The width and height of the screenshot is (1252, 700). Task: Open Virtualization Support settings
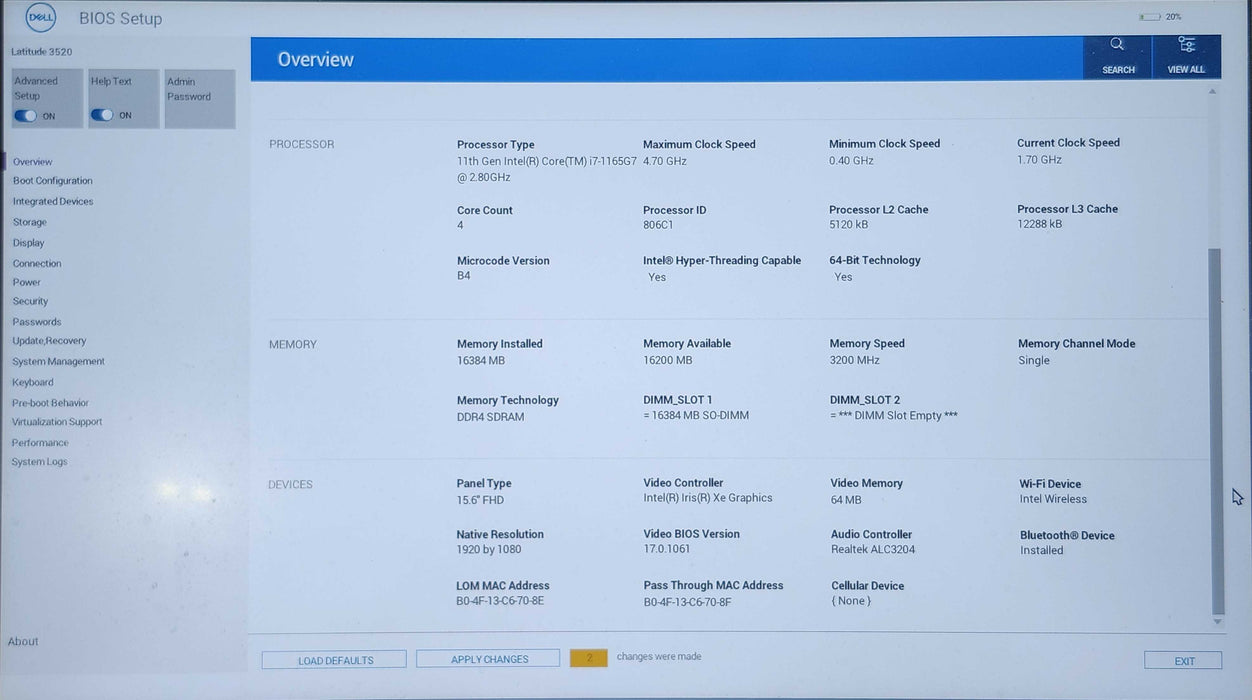point(57,422)
